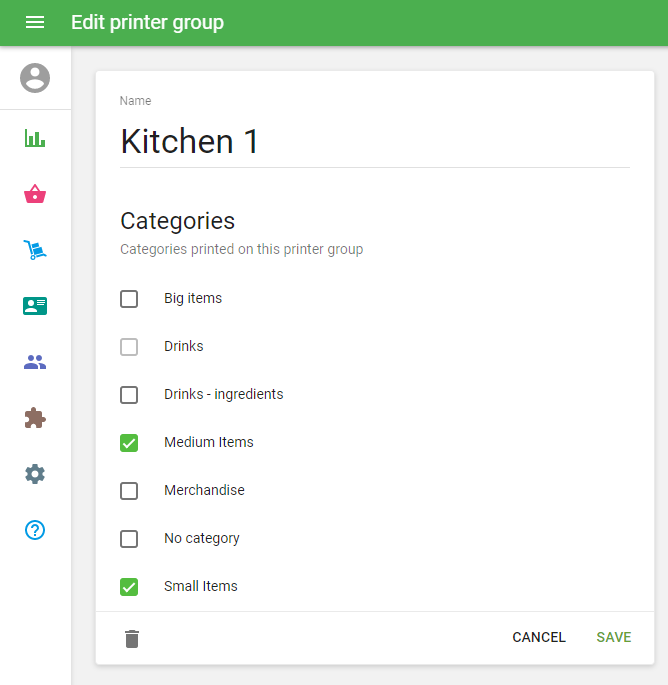Open the inventory hand truck icon
Screen dimensions: 668x685
35,250
